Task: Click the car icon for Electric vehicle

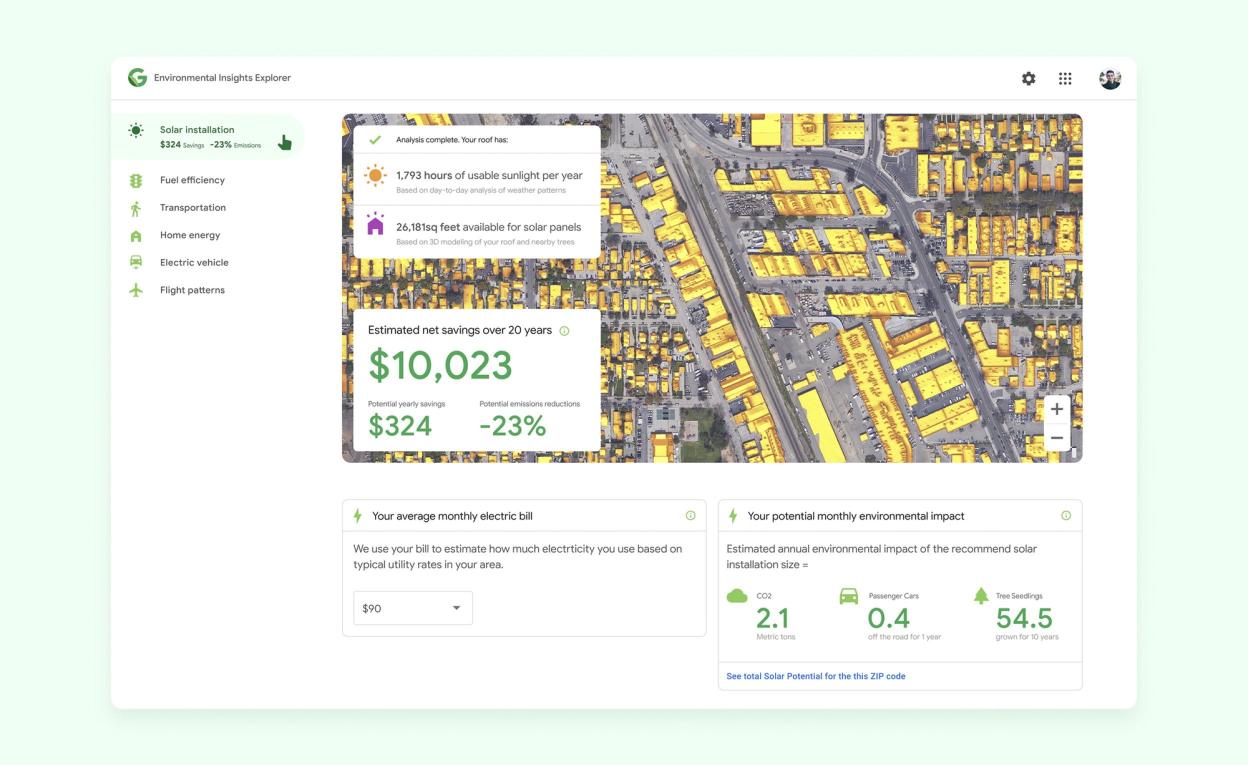Action: click(x=136, y=263)
